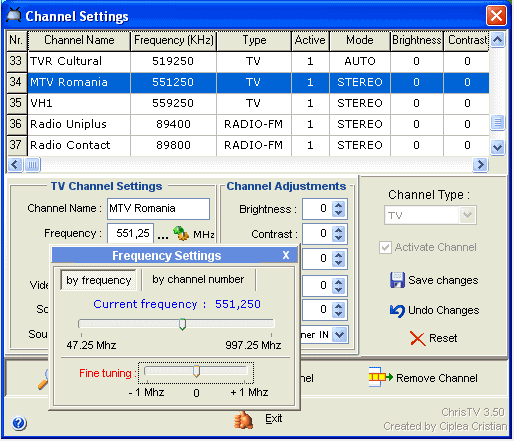514x441 pixels.
Task: Open the Tuner IN source dropdown arrow
Action: (340, 334)
